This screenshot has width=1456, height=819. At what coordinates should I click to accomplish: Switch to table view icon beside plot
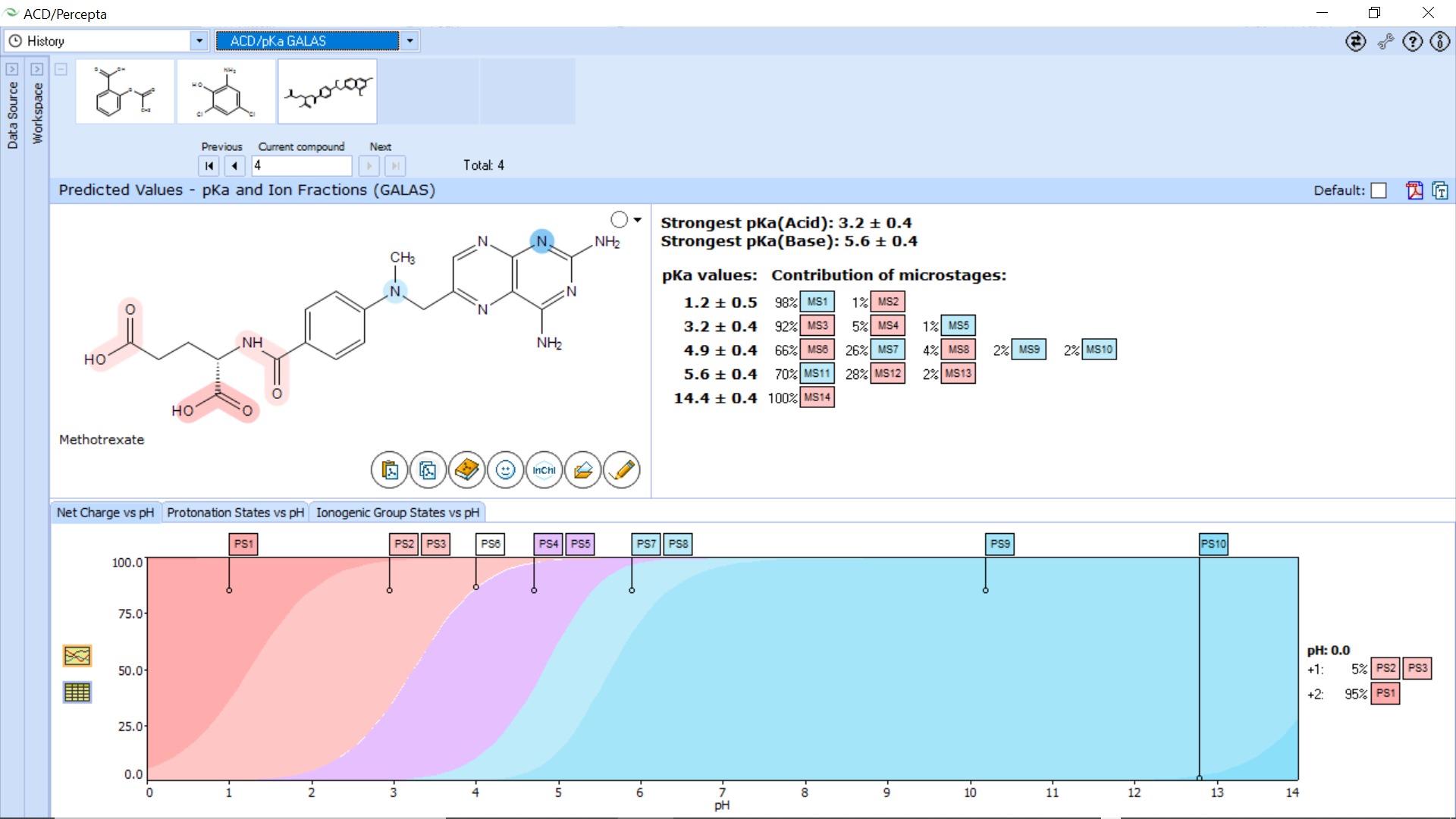click(77, 692)
